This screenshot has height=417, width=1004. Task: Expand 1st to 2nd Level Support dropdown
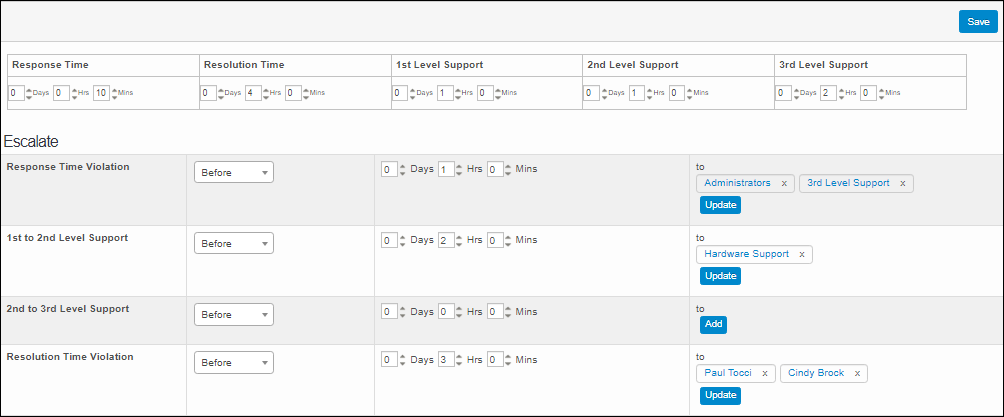click(233, 243)
